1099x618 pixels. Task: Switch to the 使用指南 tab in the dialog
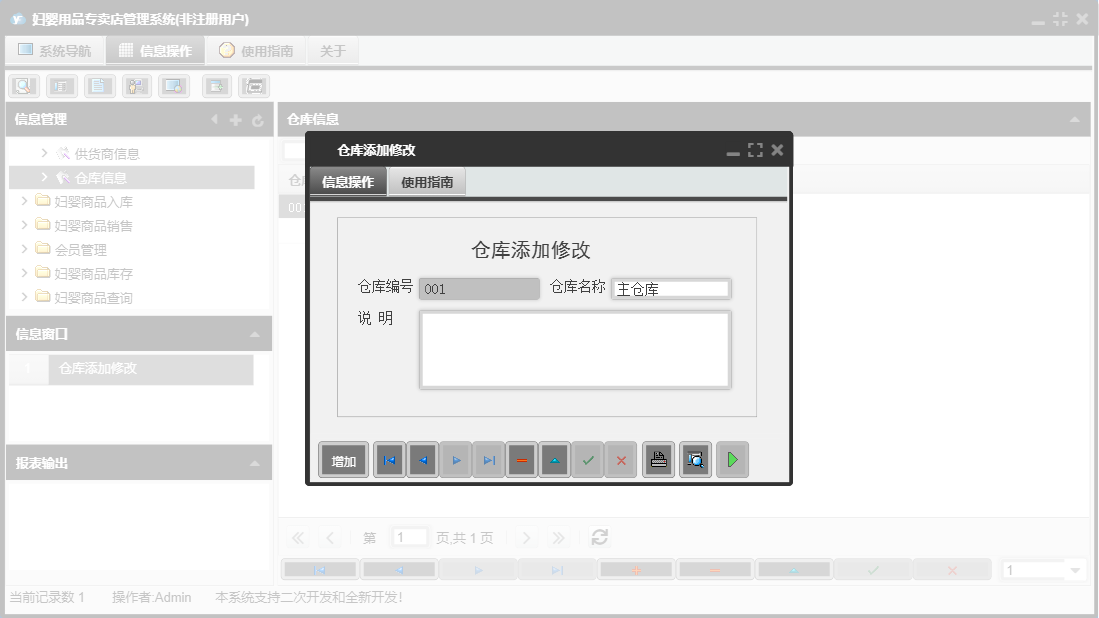click(x=429, y=182)
